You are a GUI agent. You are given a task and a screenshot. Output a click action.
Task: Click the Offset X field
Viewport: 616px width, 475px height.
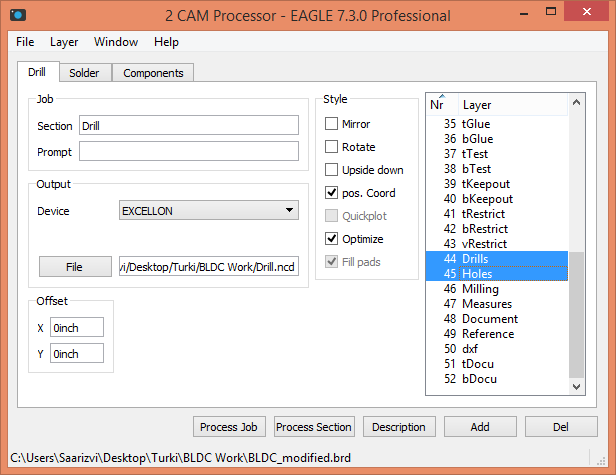point(77,327)
